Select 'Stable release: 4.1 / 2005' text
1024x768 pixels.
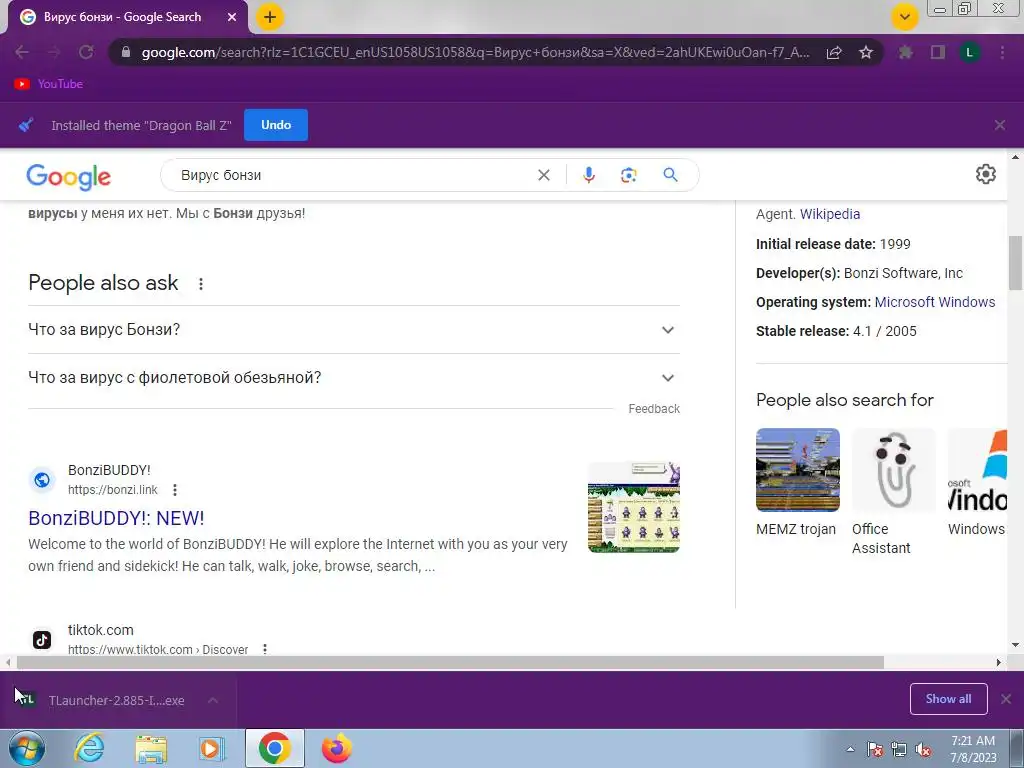point(836,331)
